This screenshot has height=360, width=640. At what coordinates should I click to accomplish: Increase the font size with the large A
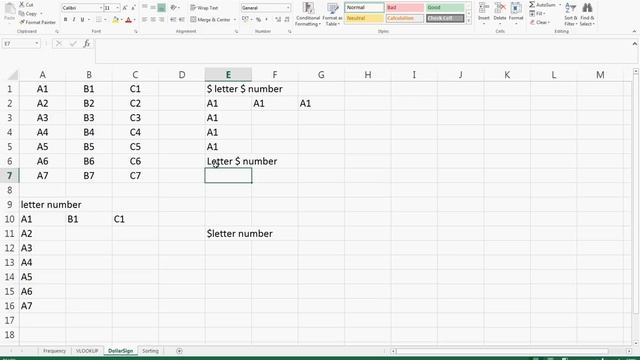click(125, 8)
